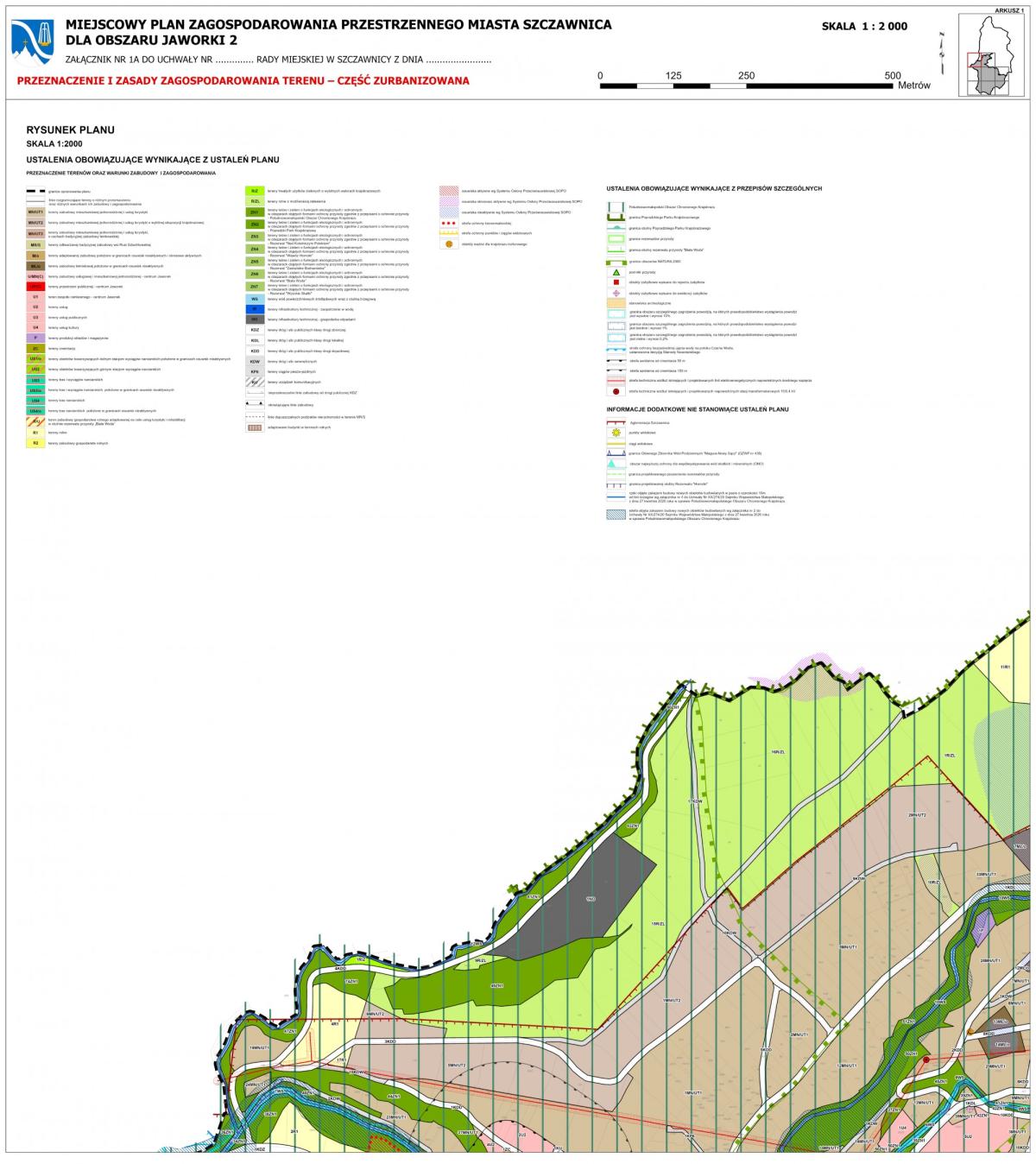
Task: Click the black triangles building line symbol
Action: tap(256, 403)
